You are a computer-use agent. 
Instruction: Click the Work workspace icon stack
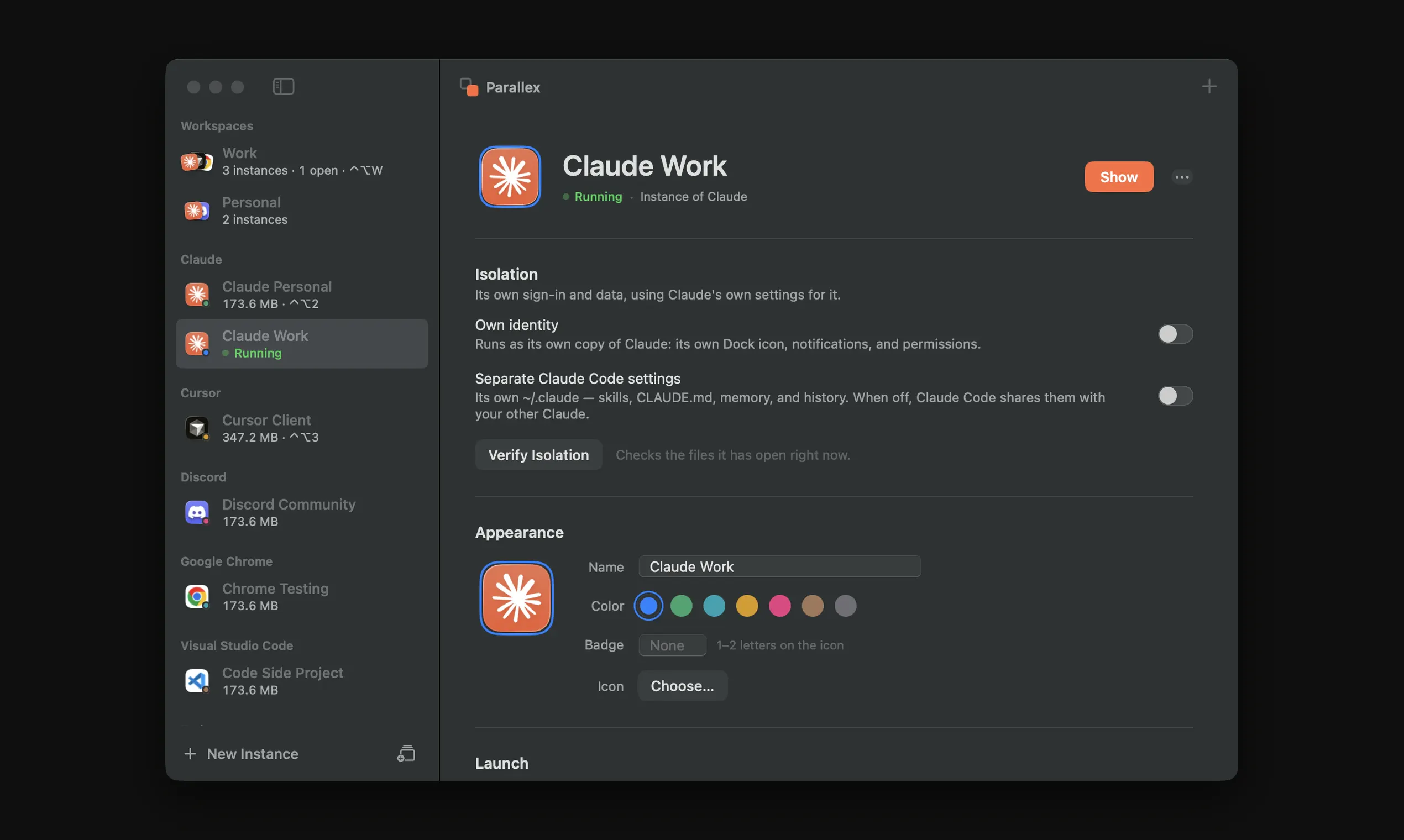196,162
